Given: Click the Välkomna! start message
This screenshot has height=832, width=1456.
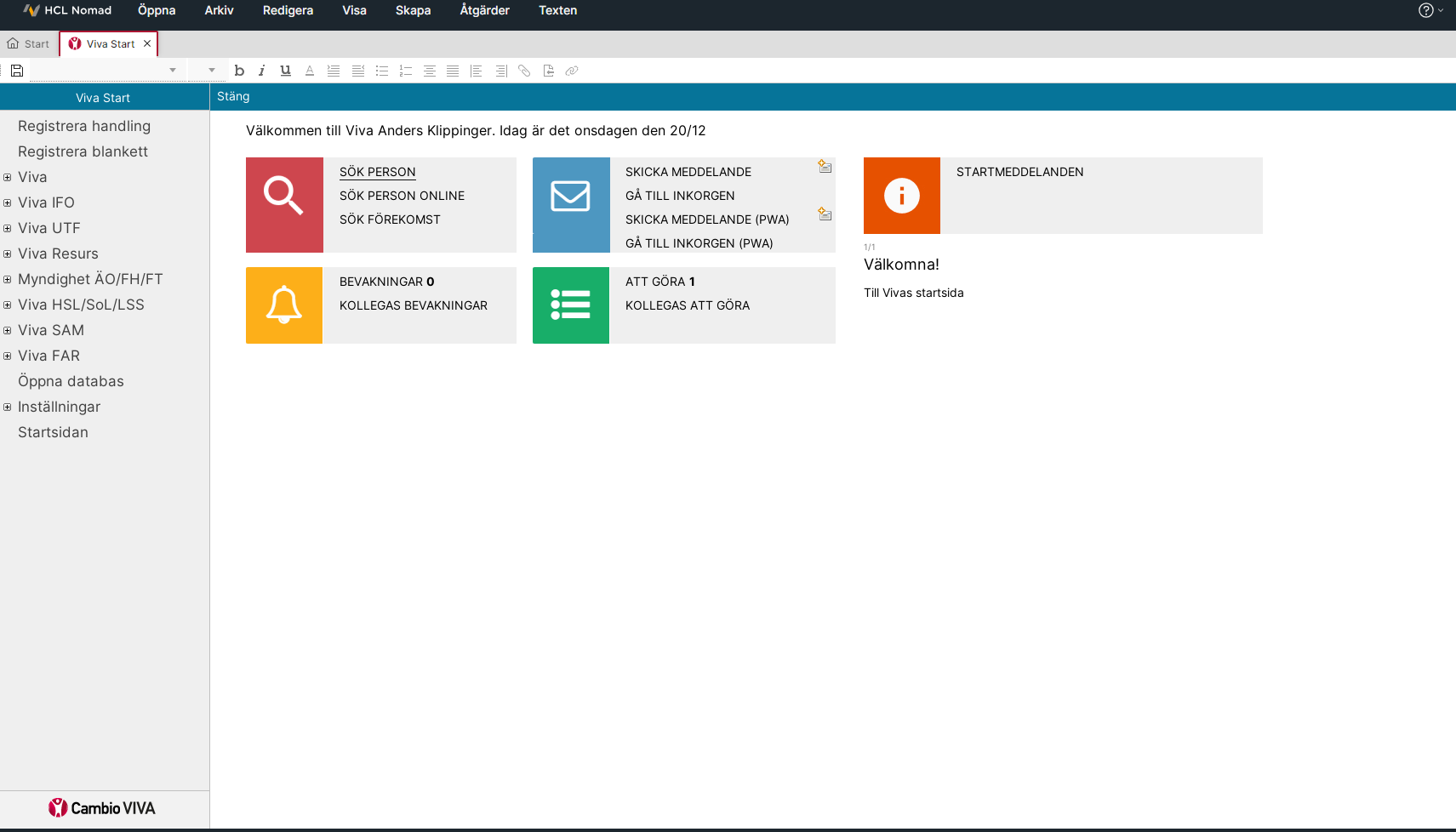Looking at the screenshot, I should coord(901,265).
